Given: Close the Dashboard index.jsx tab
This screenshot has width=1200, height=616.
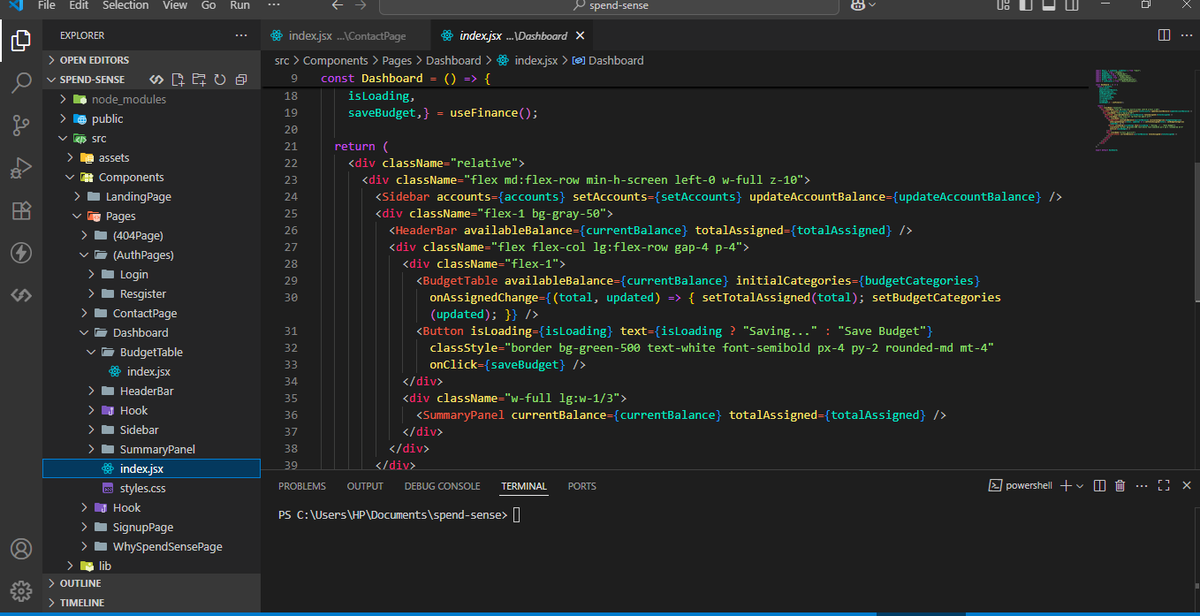Looking at the screenshot, I should (x=579, y=36).
